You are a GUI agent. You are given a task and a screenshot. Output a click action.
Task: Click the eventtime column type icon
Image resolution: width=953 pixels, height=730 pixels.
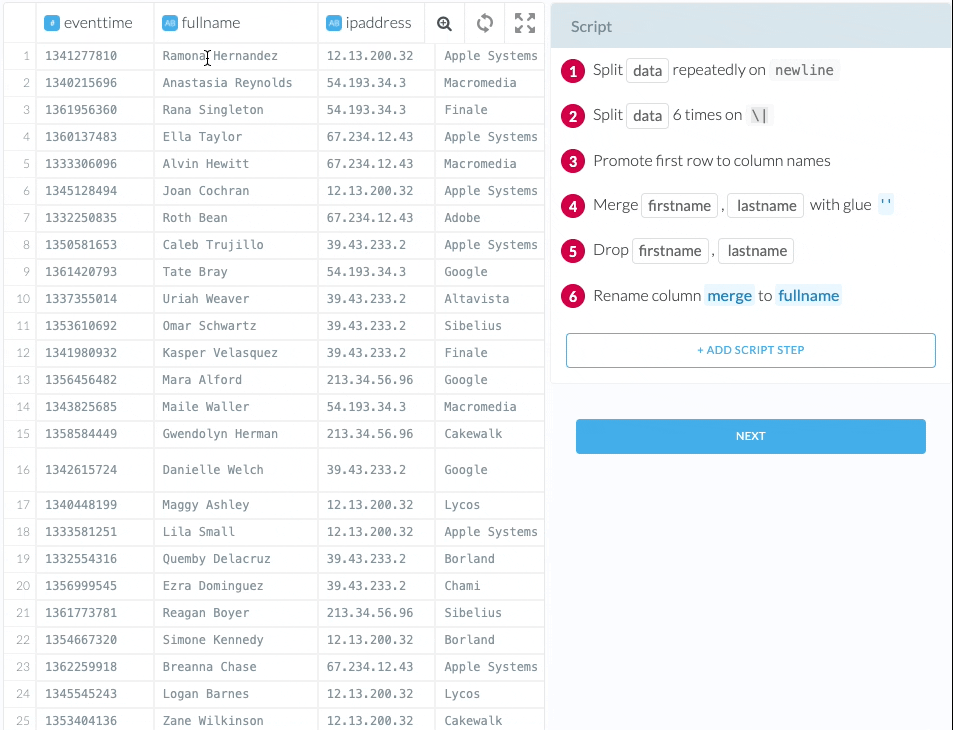tap(52, 23)
